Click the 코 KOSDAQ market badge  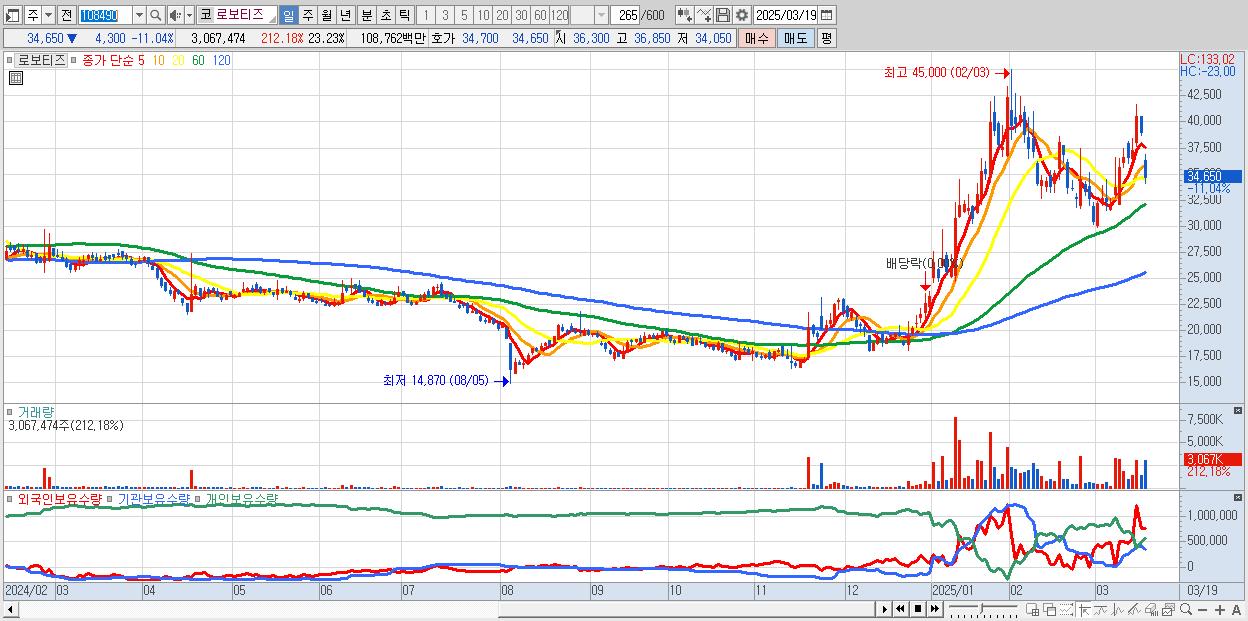pyautogui.click(x=205, y=16)
